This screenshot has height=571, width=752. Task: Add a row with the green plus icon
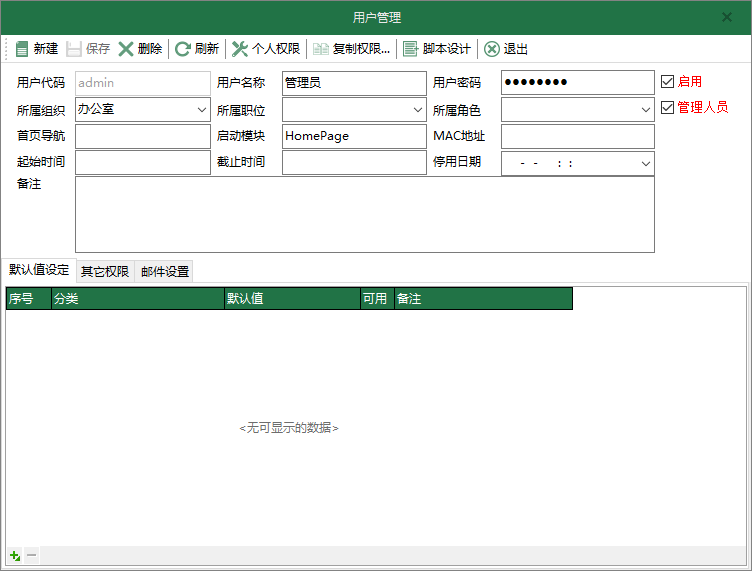[15, 556]
